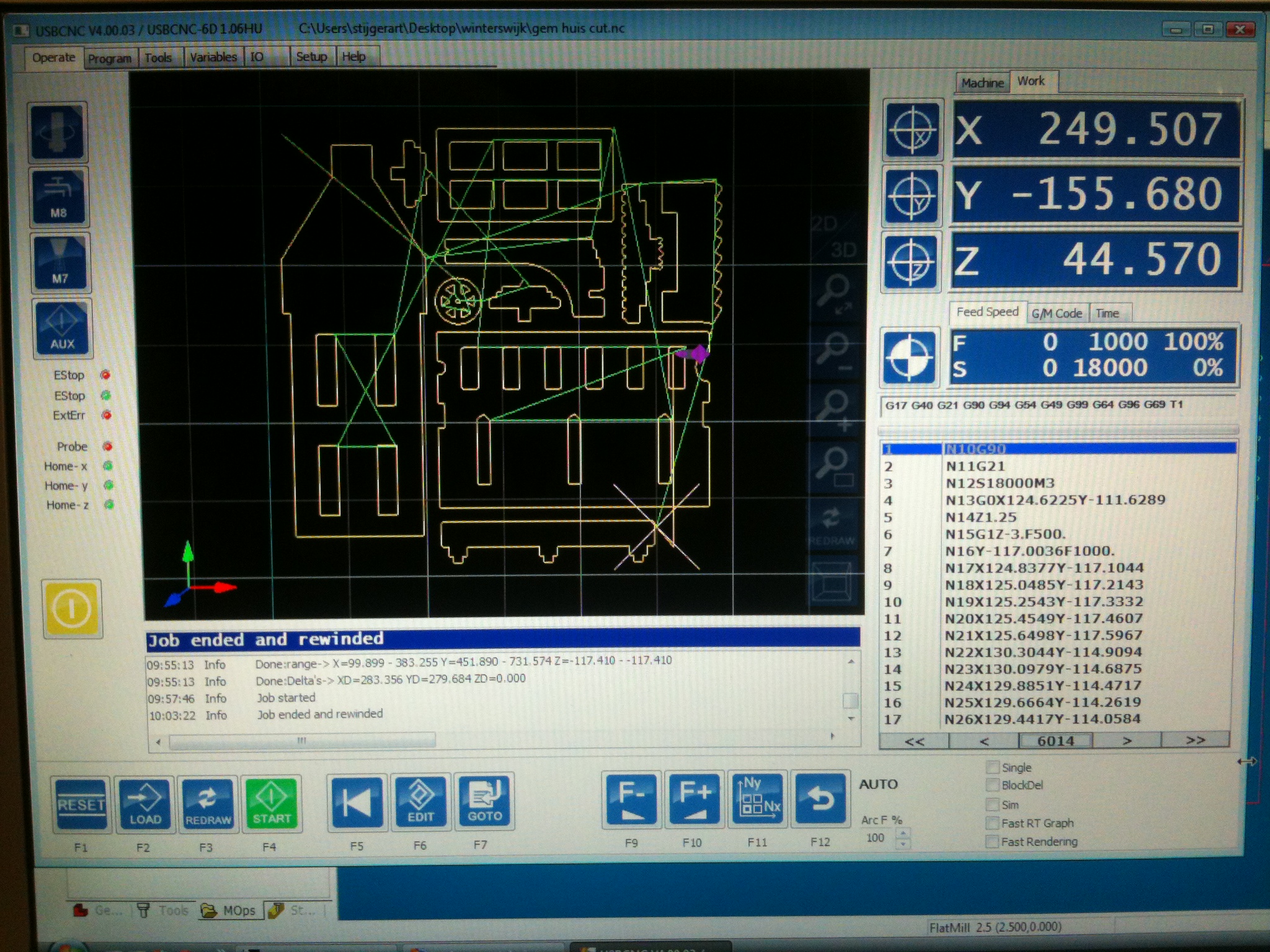This screenshot has width=1270, height=952.
Task: Click the zoom fit magnifier icon
Action: click(835, 296)
